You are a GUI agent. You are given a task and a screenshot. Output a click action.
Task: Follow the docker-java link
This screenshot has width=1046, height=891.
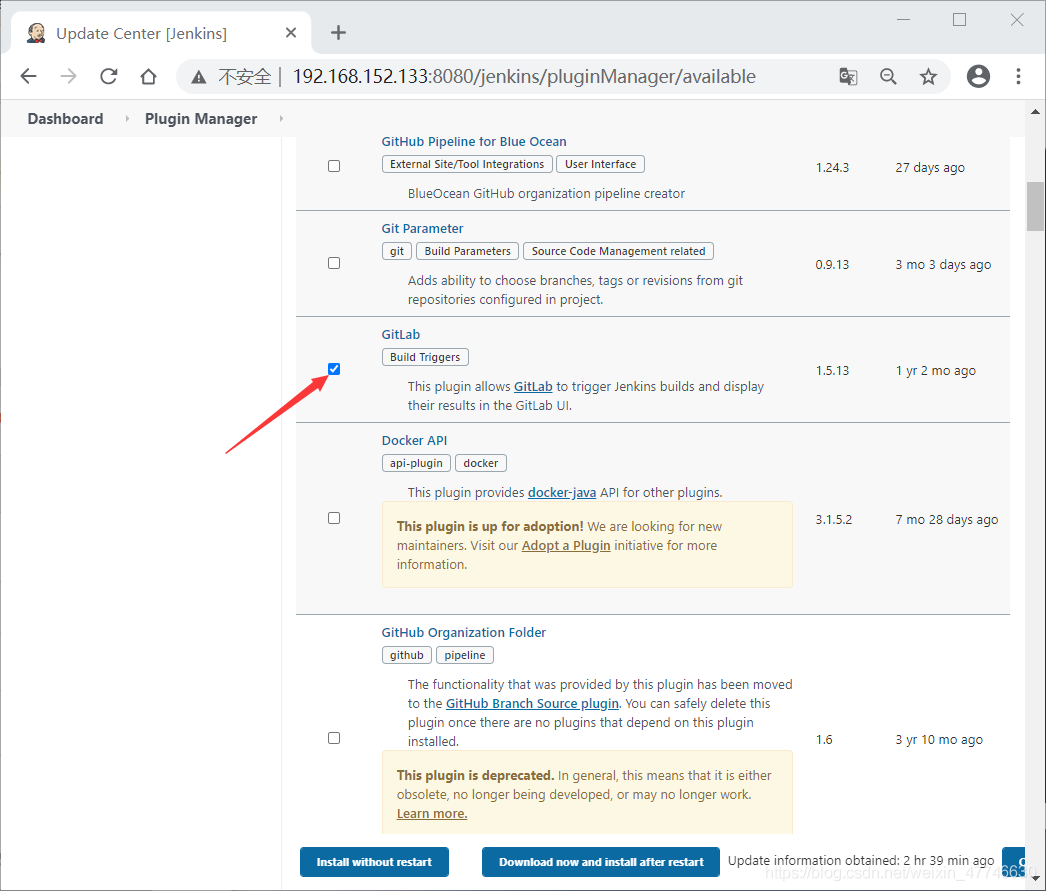[562, 492]
